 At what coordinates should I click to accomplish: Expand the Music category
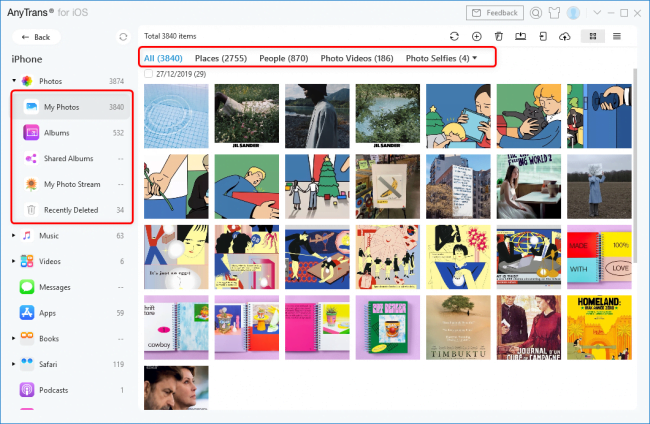13,236
